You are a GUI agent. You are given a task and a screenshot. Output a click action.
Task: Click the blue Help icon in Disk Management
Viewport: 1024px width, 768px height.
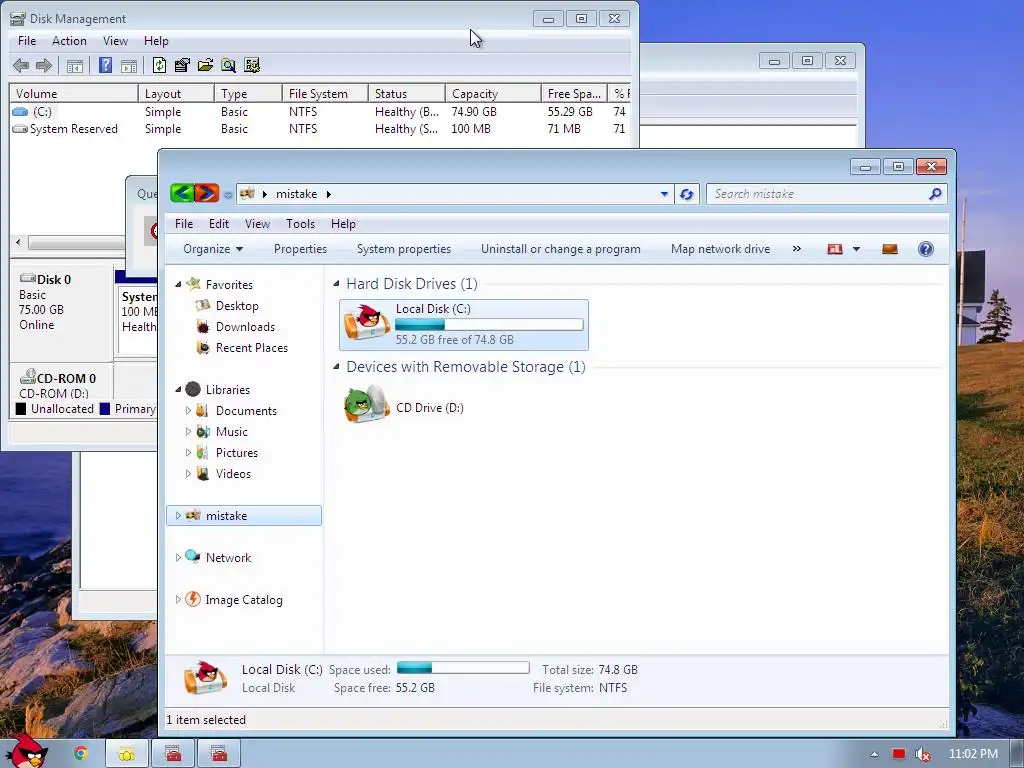point(105,65)
